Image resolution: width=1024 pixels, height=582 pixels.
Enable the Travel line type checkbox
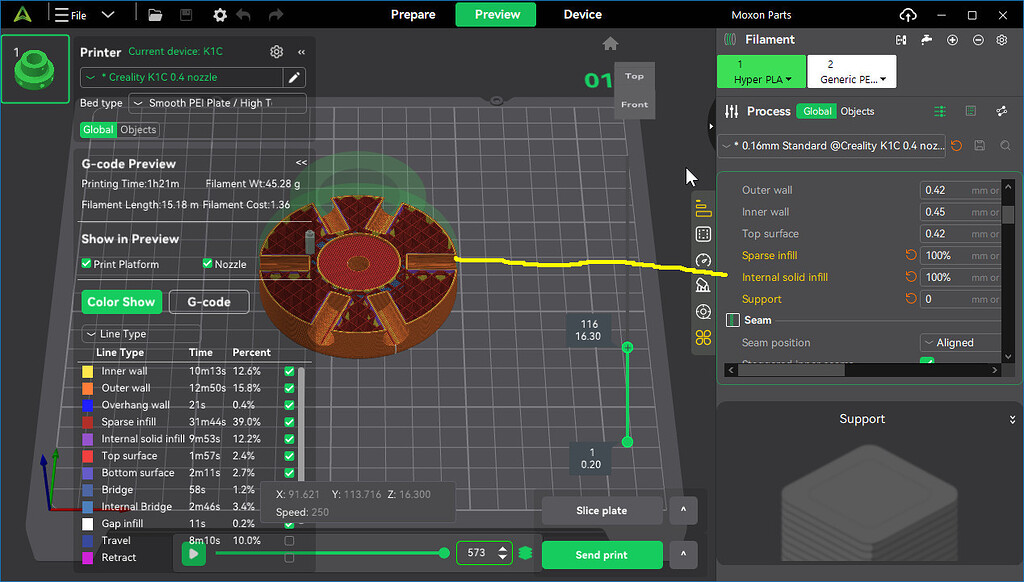point(289,541)
